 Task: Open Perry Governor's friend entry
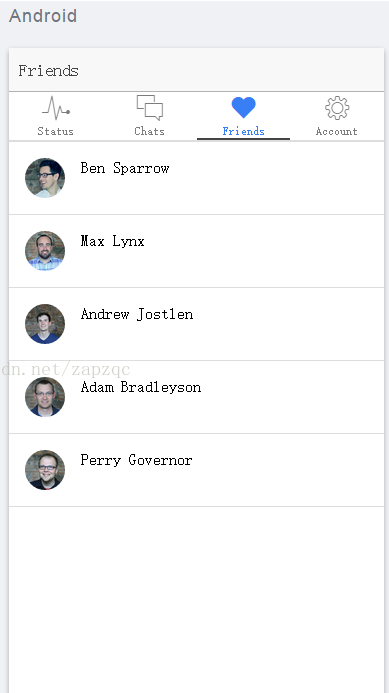[x=196, y=470]
